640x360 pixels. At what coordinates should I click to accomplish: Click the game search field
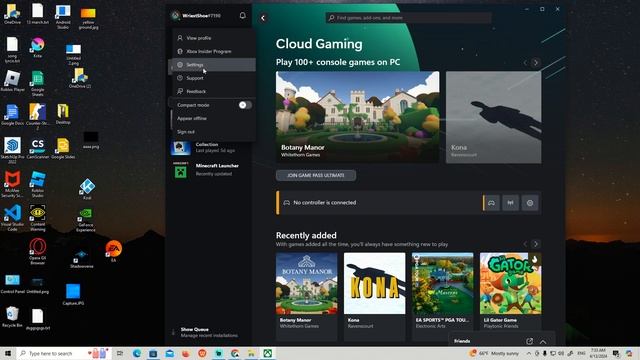click(x=409, y=18)
